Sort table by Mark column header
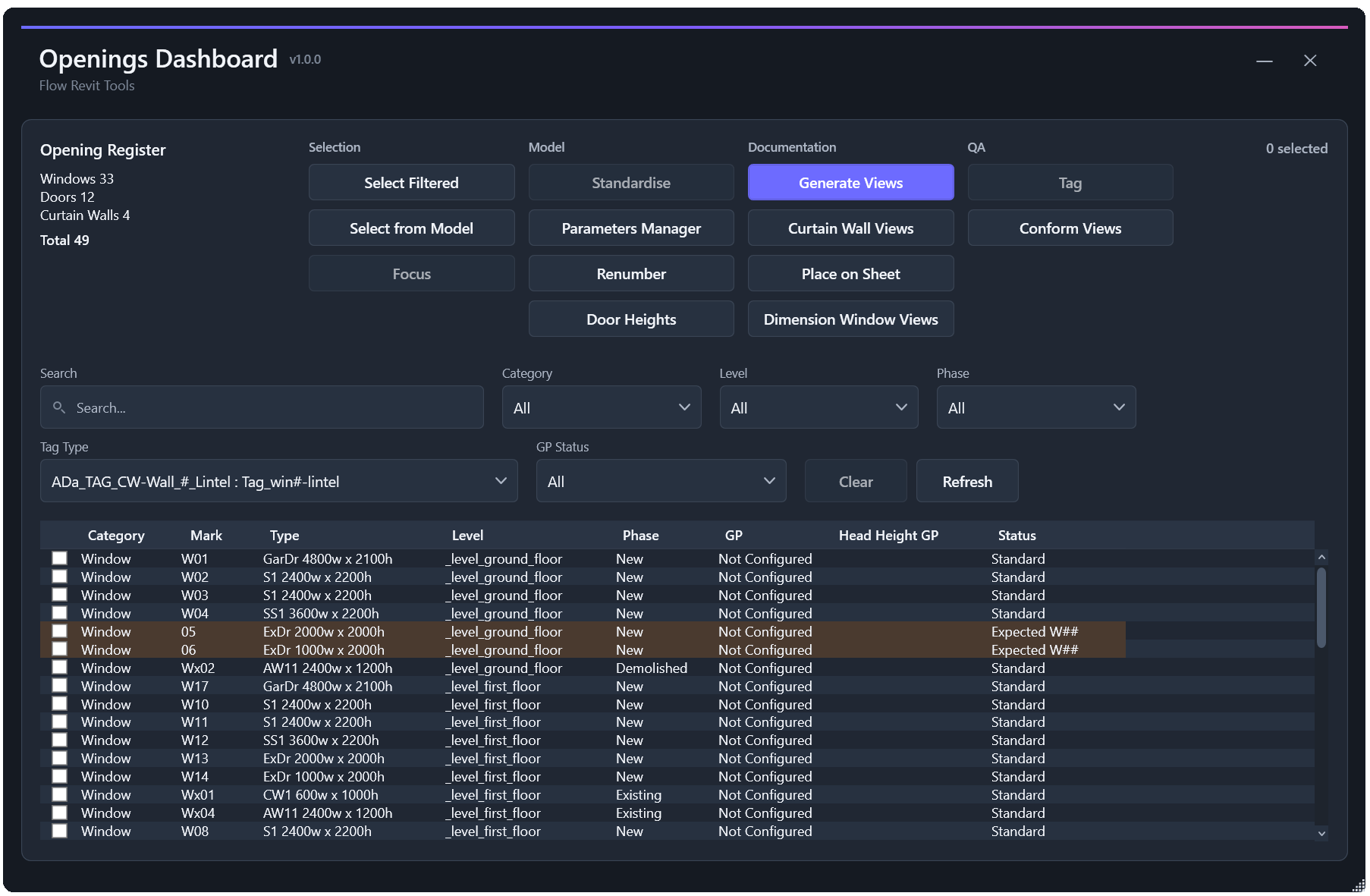1370x896 pixels. point(206,535)
